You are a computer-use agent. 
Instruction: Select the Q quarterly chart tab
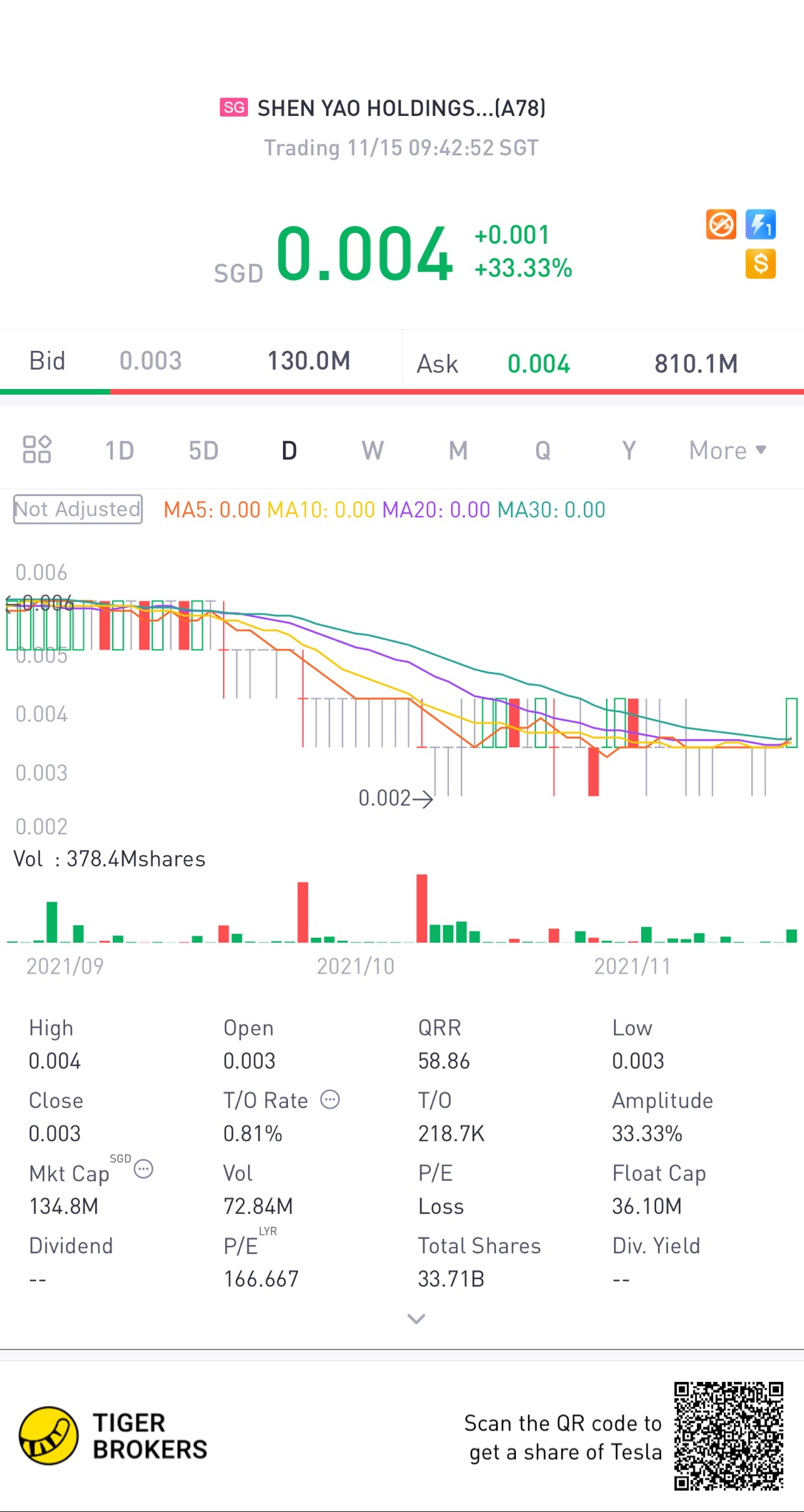[543, 450]
